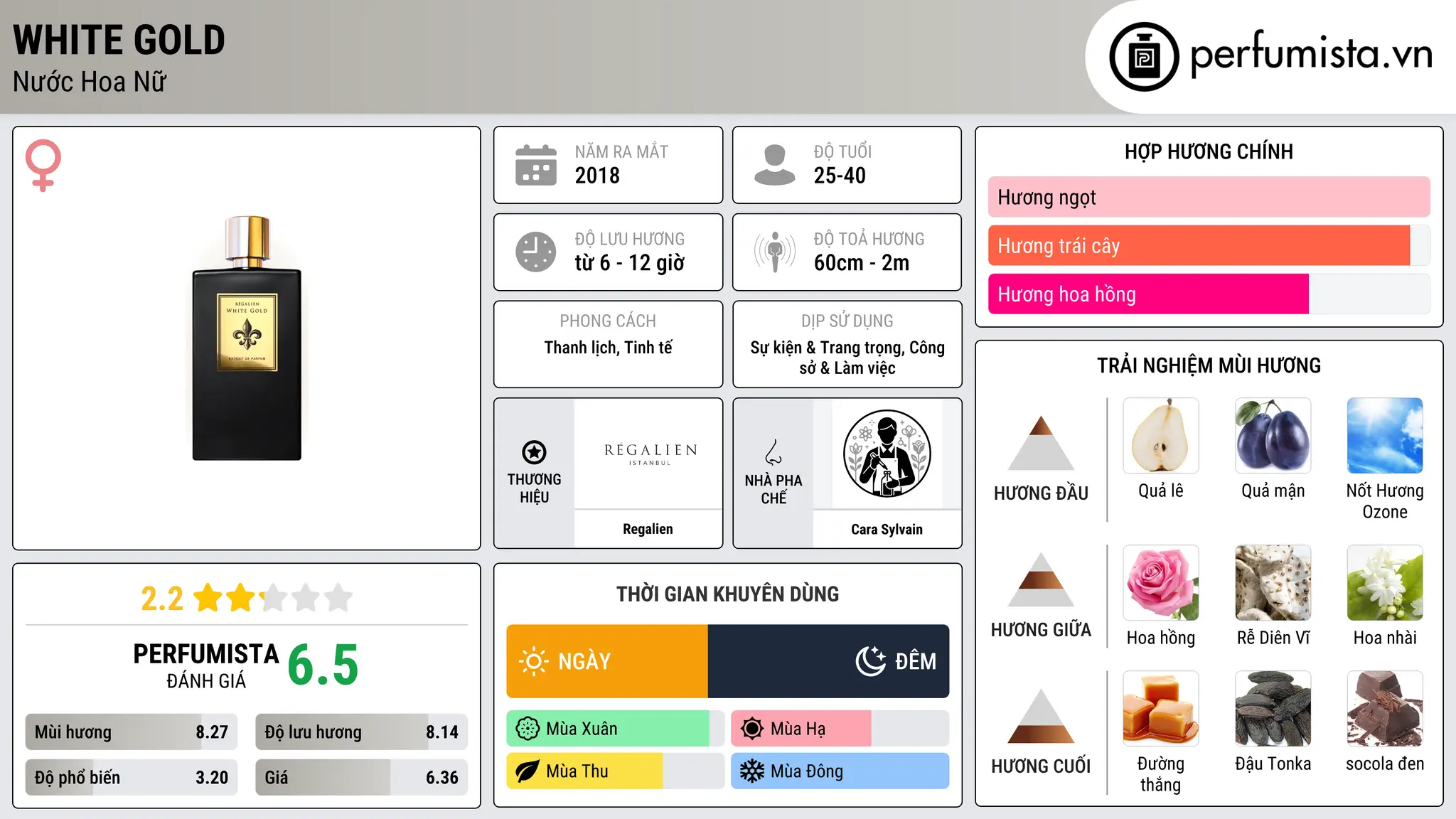The width and height of the screenshot is (1456, 819).
Task: Click the moon icon next to Đêm
Action: pos(870,661)
